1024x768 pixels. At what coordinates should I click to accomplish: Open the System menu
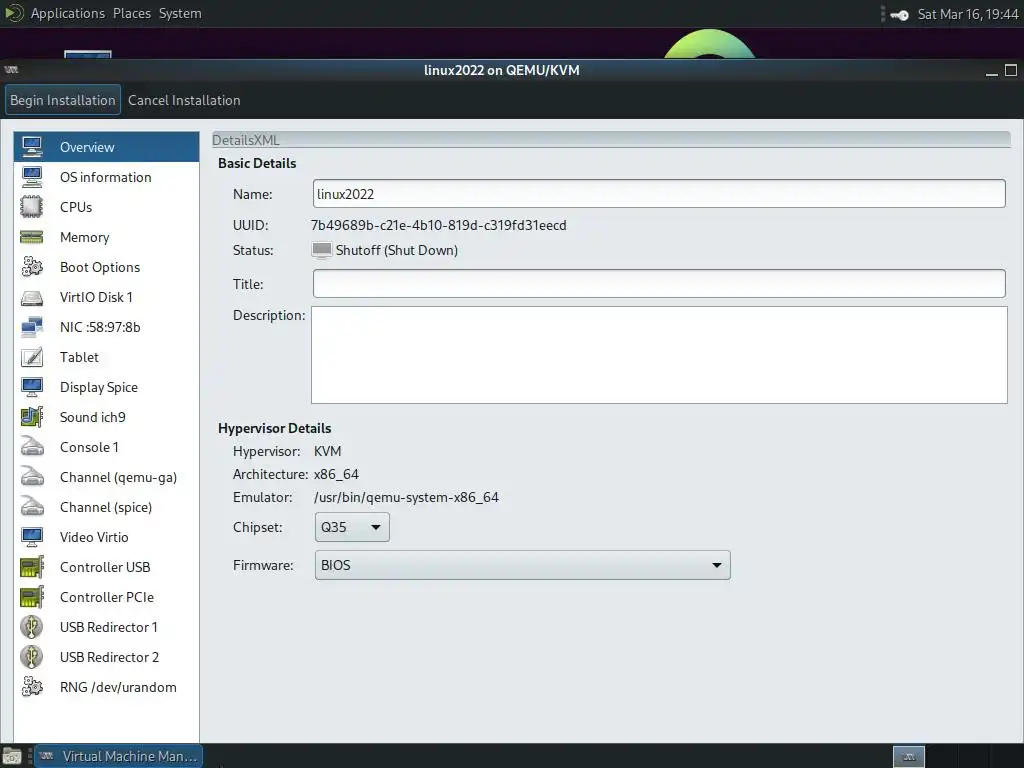pyautogui.click(x=180, y=13)
